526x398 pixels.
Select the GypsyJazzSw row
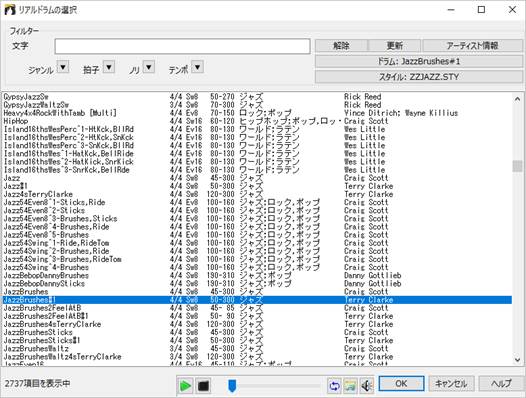(257, 97)
